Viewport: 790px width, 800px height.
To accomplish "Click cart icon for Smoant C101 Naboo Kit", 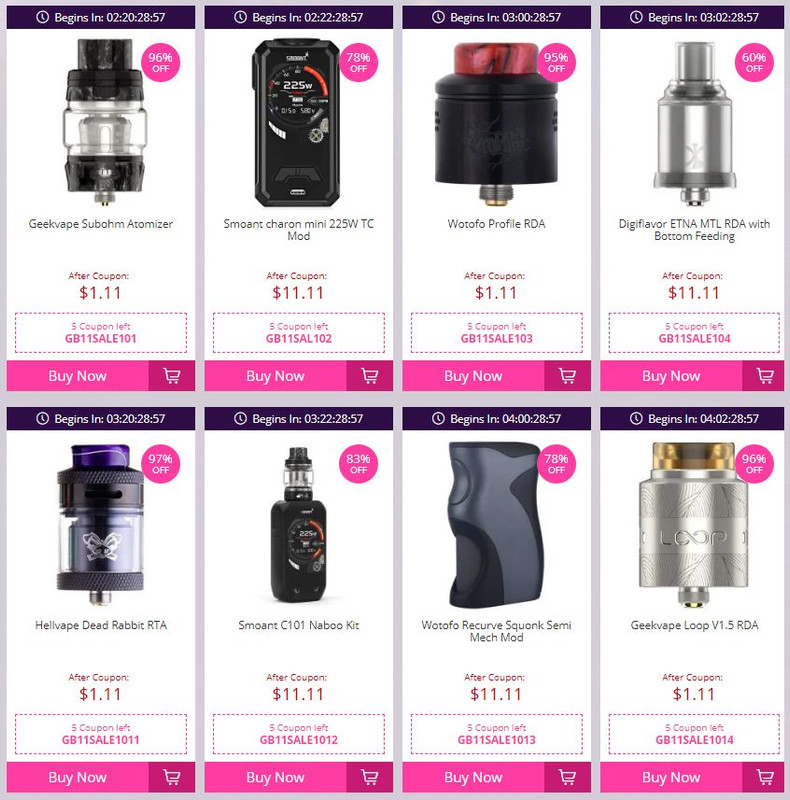I will coord(369,777).
